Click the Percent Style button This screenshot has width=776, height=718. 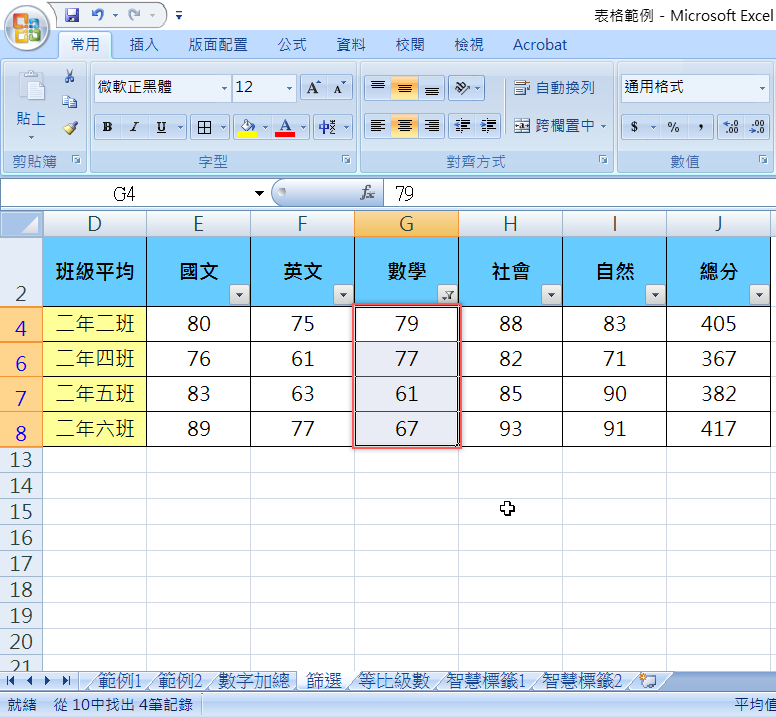click(673, 127)
